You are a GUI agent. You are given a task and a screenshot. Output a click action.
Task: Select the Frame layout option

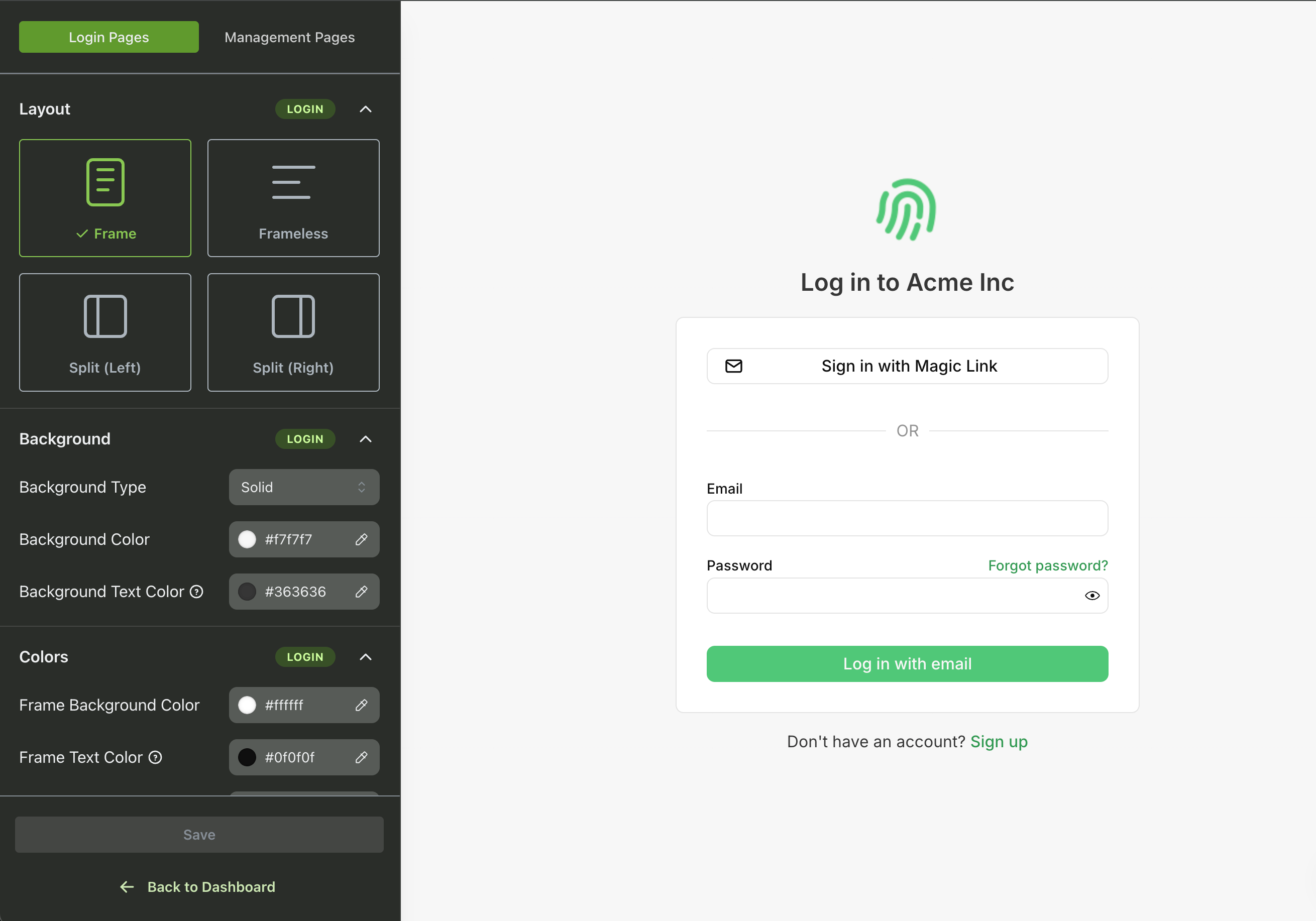coord(105,198)
